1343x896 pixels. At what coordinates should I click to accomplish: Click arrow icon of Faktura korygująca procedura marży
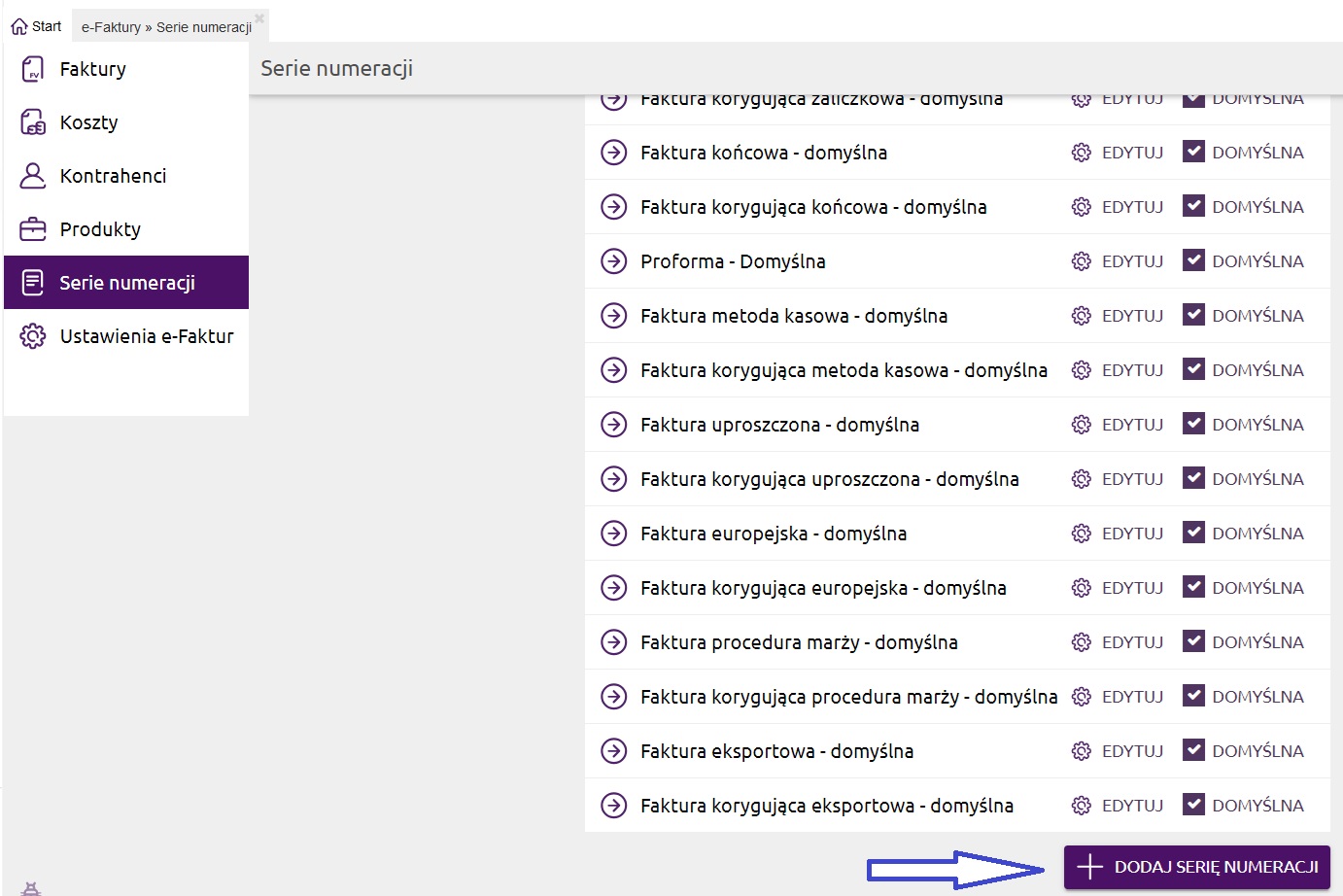(613, 697)
